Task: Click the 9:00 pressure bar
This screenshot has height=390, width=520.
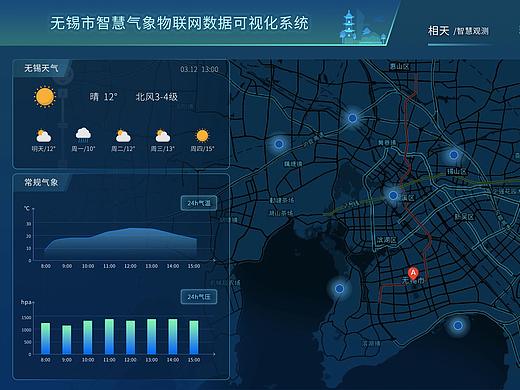Action: pyautogui.click(x=67, y=339)
